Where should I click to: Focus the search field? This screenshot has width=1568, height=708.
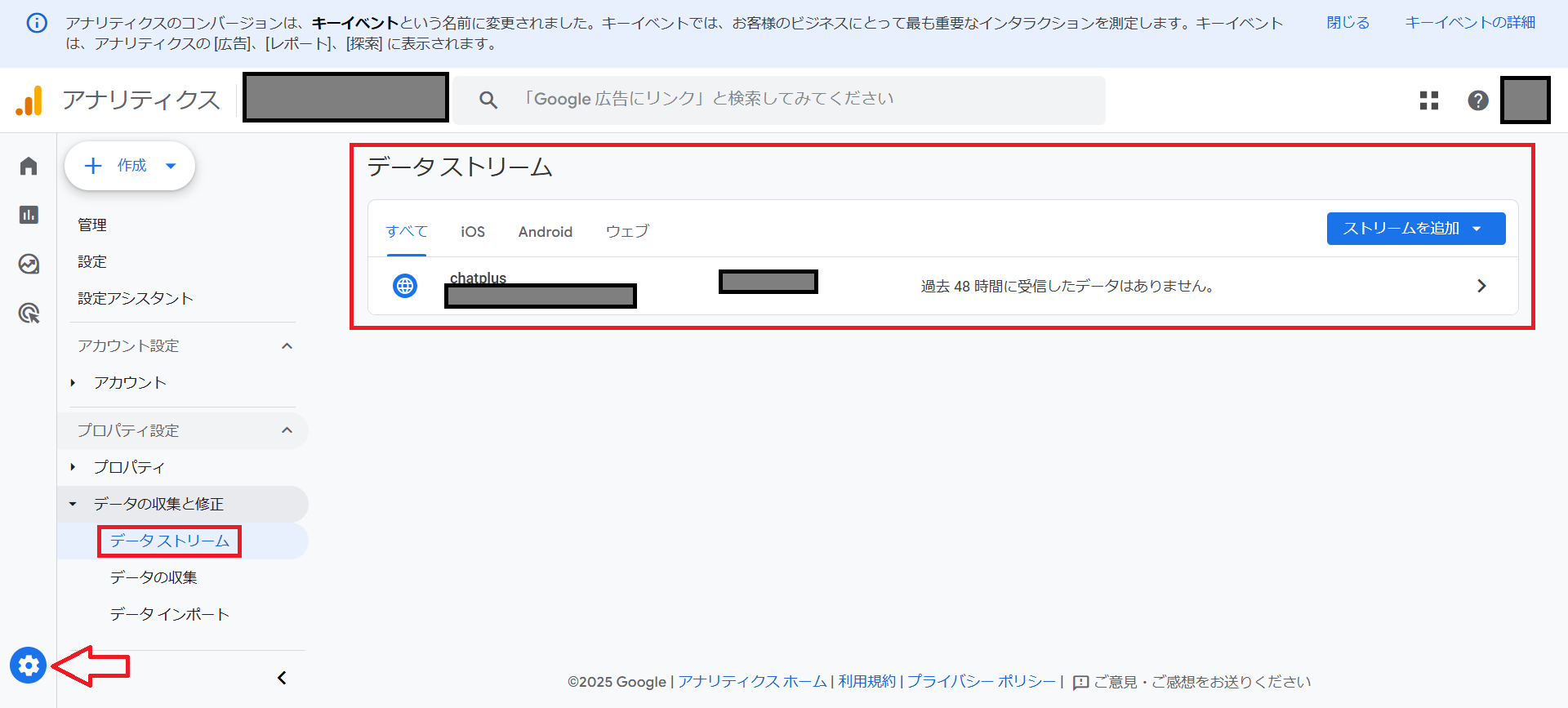780,100
